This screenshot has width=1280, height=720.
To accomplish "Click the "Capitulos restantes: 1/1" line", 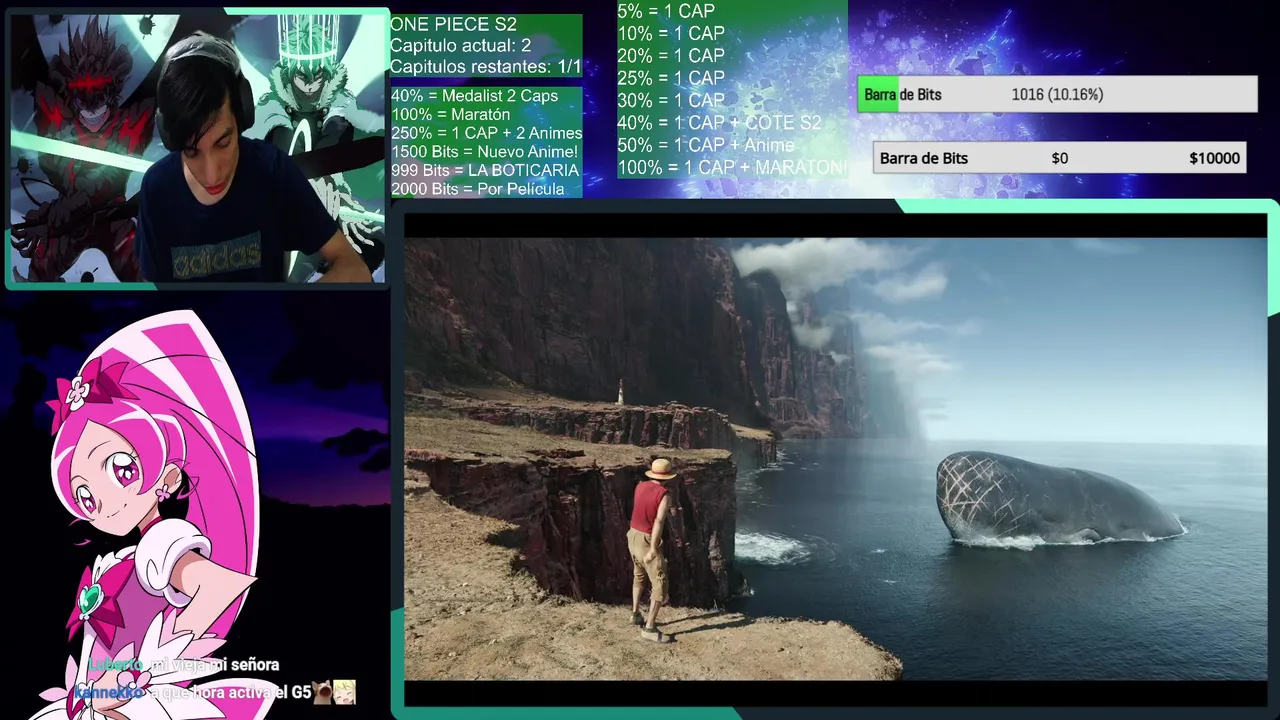I will pyautogui.click(x=485, y=67).
